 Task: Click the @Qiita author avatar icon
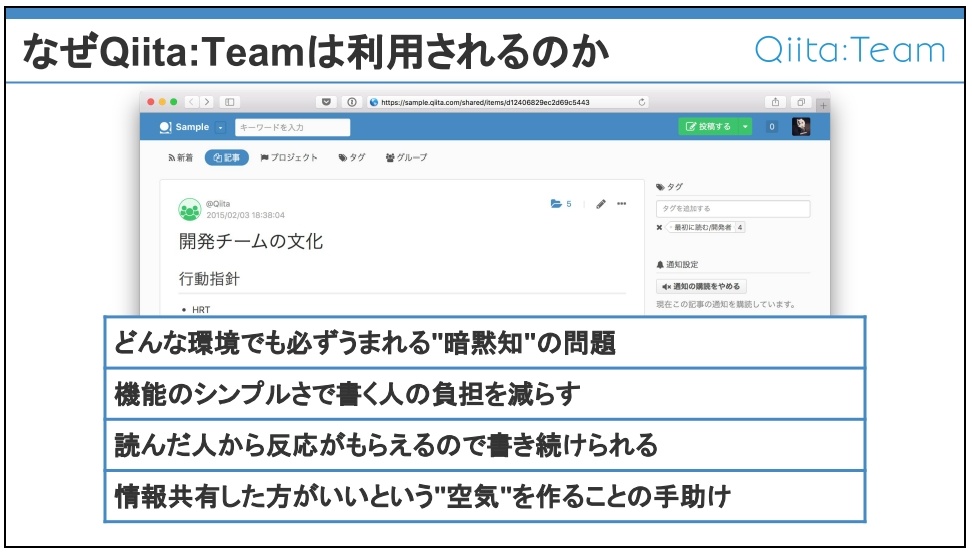(x=190, y=209)
